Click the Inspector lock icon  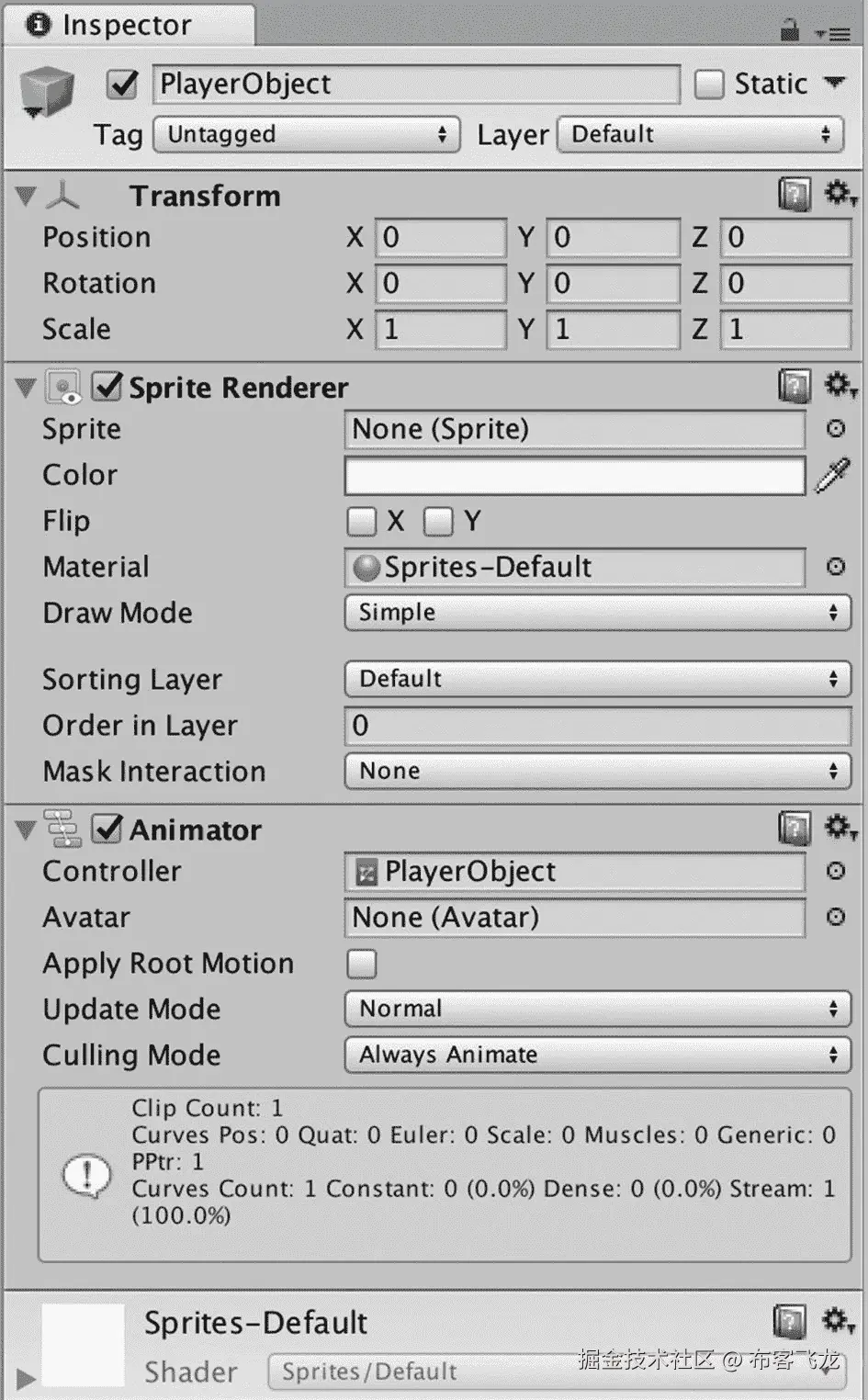tap(789, 30)
